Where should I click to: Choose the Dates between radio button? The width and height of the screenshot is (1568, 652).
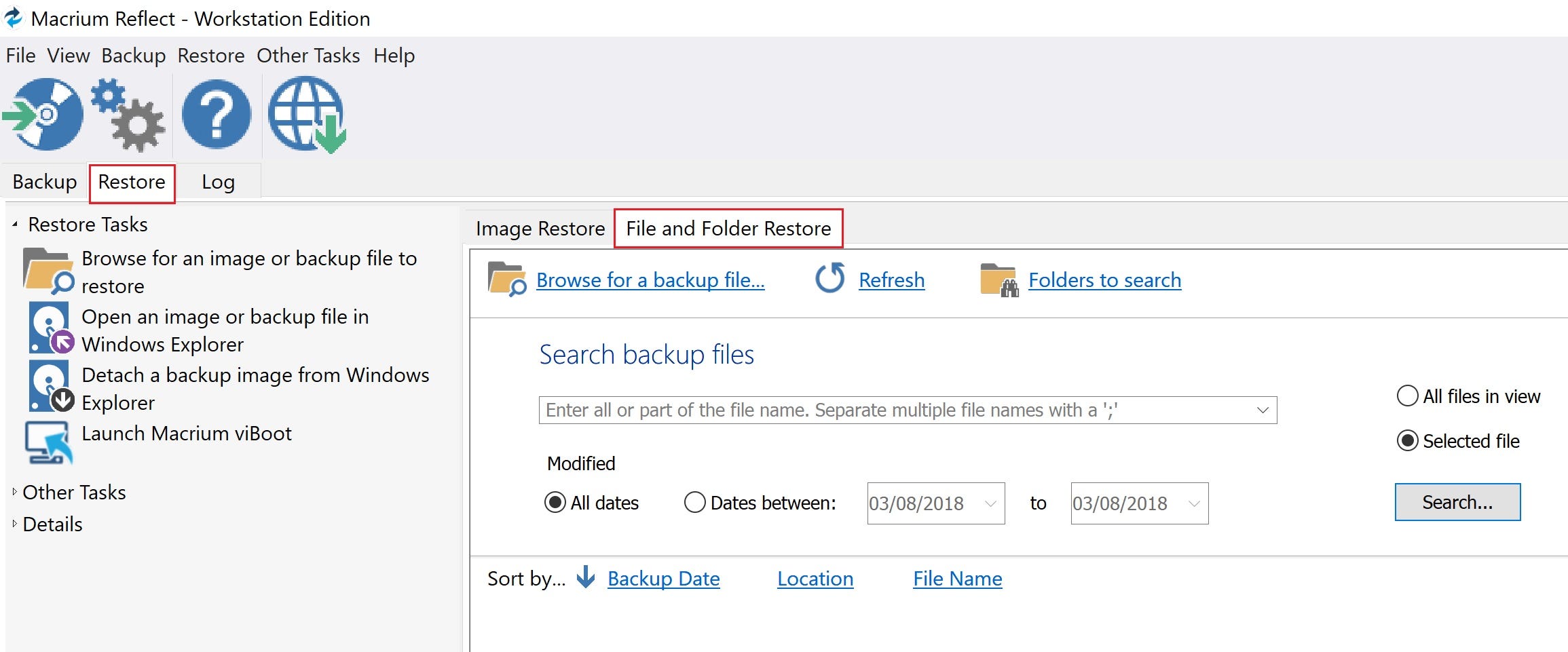[x=694, y=503]
